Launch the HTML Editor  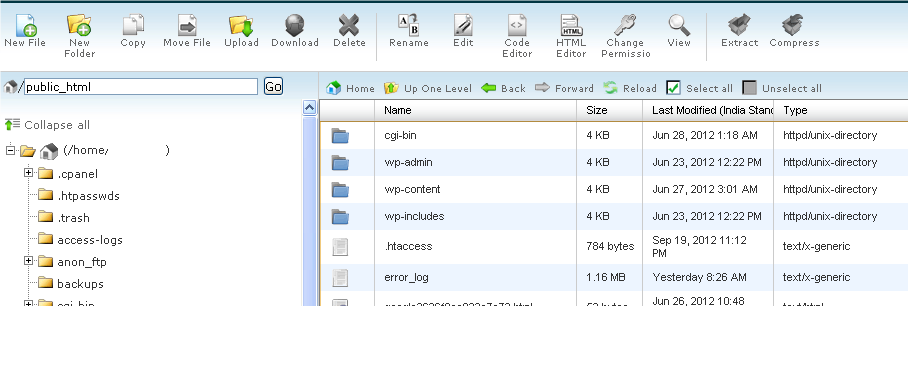(571, 25)
